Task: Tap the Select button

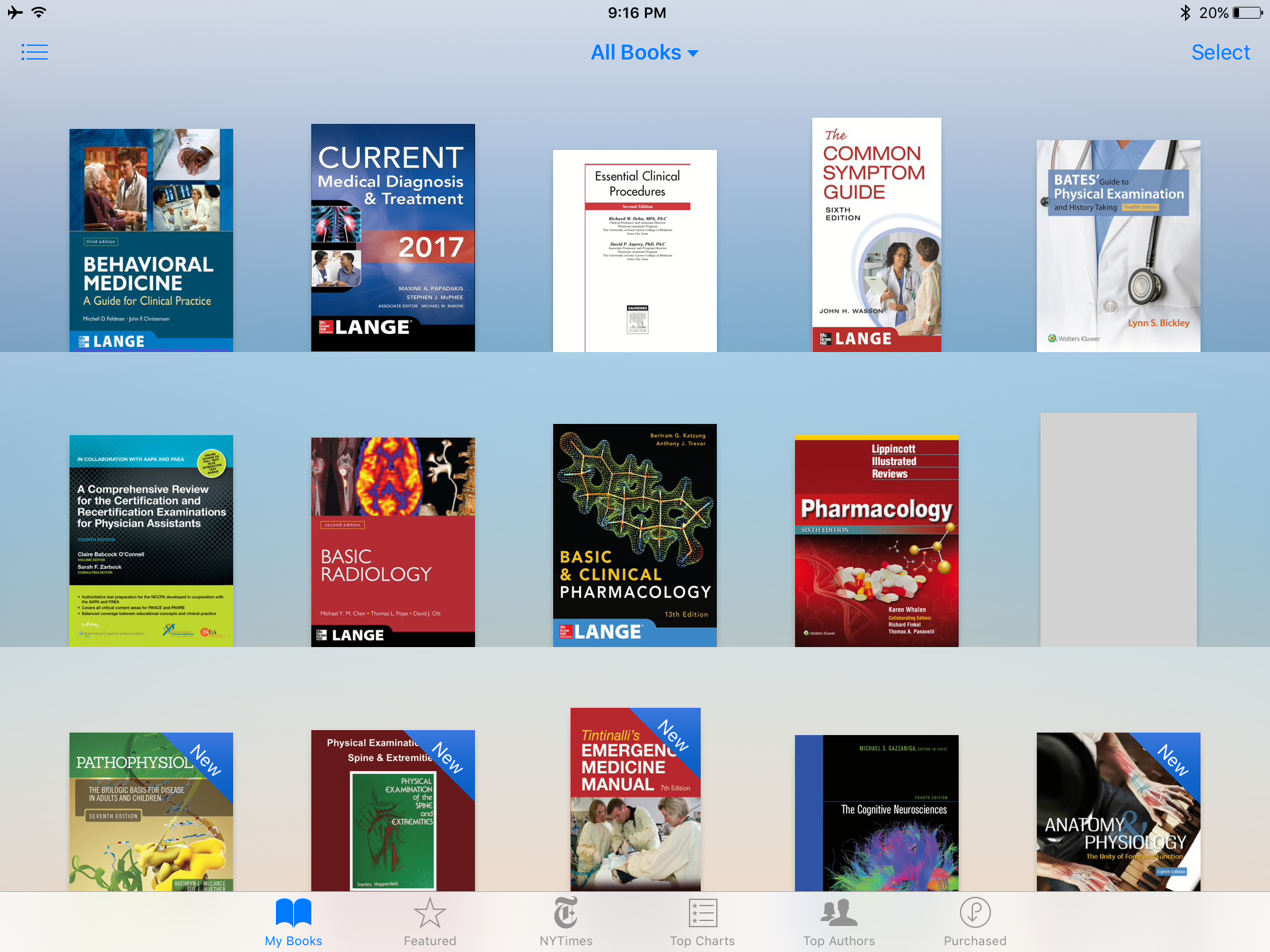Action: (1220, 53)
